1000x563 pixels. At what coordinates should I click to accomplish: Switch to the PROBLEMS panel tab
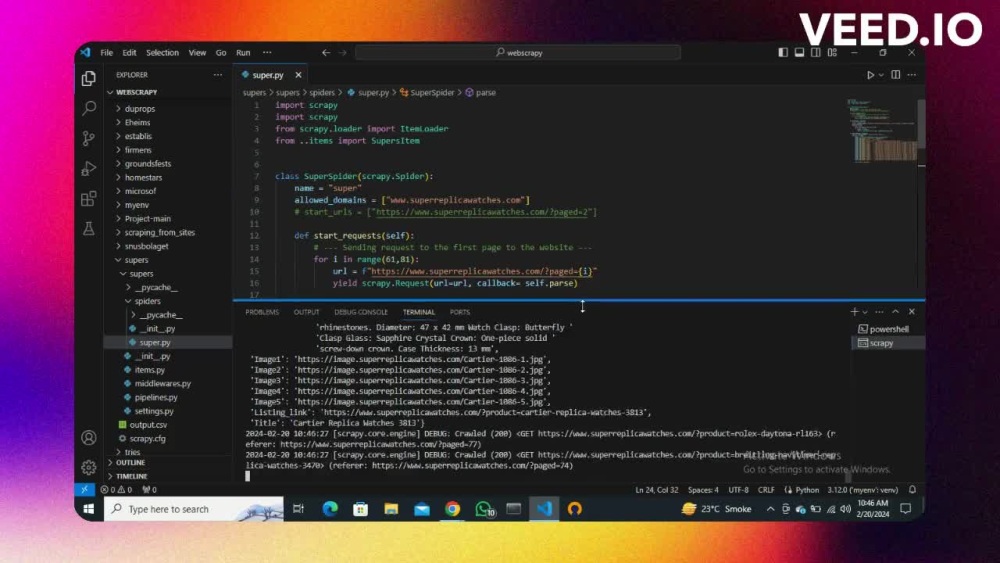click(x=262, y=312)
